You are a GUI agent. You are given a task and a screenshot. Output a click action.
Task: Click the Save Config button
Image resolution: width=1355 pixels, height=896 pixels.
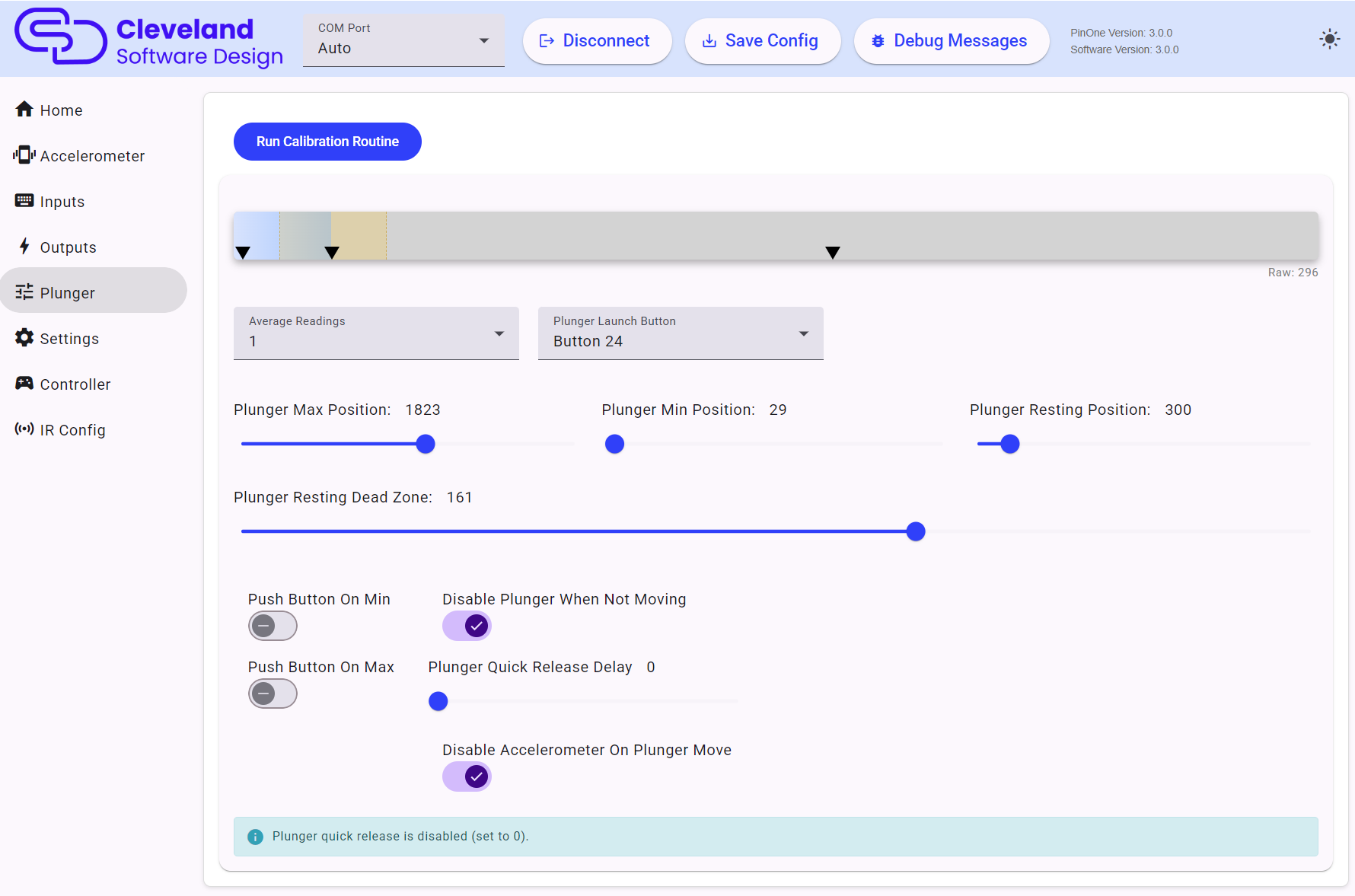pos(763,41)
